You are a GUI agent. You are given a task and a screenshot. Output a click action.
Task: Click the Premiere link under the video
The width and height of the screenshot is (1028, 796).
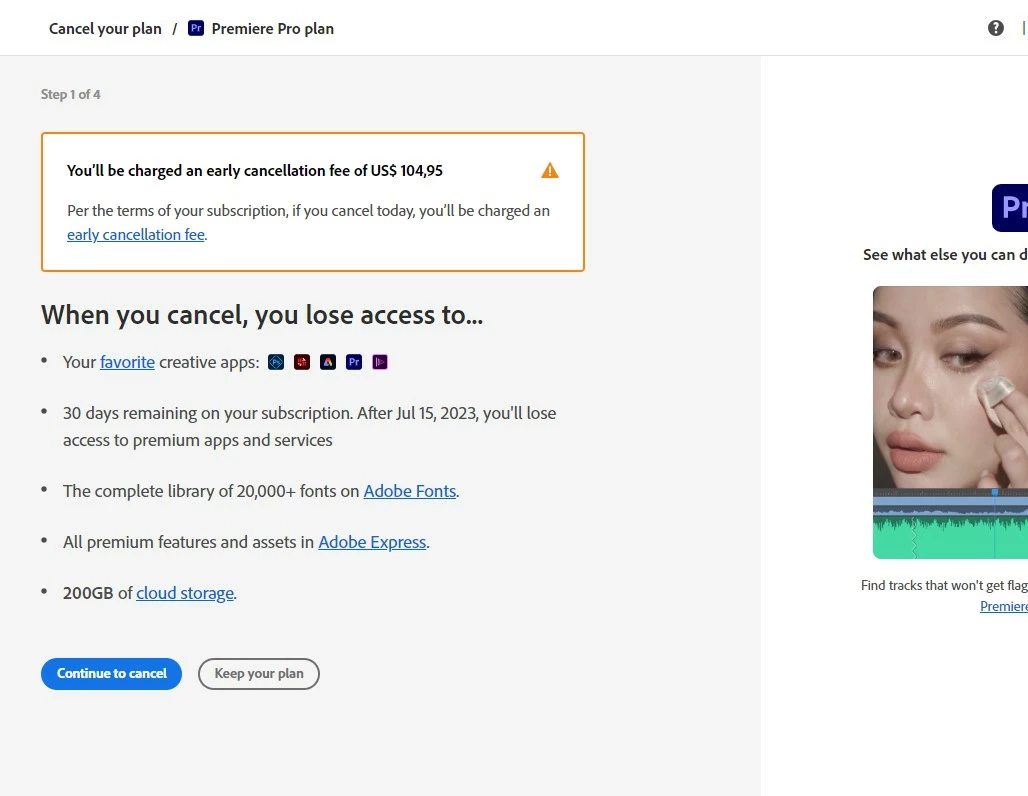[1004, 607]
